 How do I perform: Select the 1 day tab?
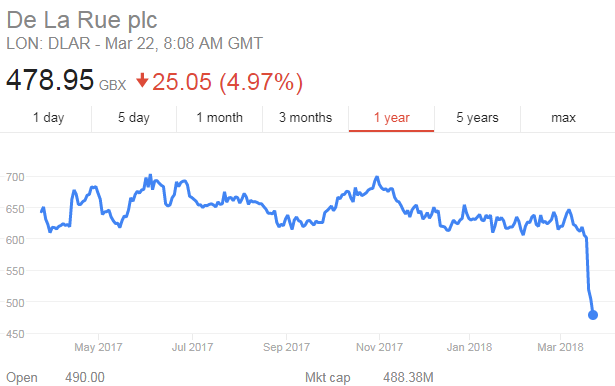tap(48, 118)
